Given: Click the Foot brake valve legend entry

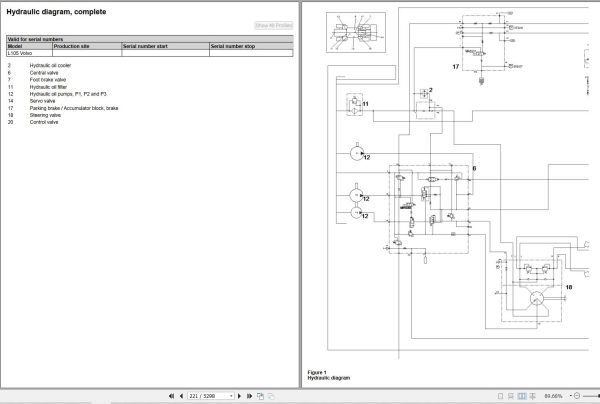Looking at the screenshot, I should [x=48, y=80].
